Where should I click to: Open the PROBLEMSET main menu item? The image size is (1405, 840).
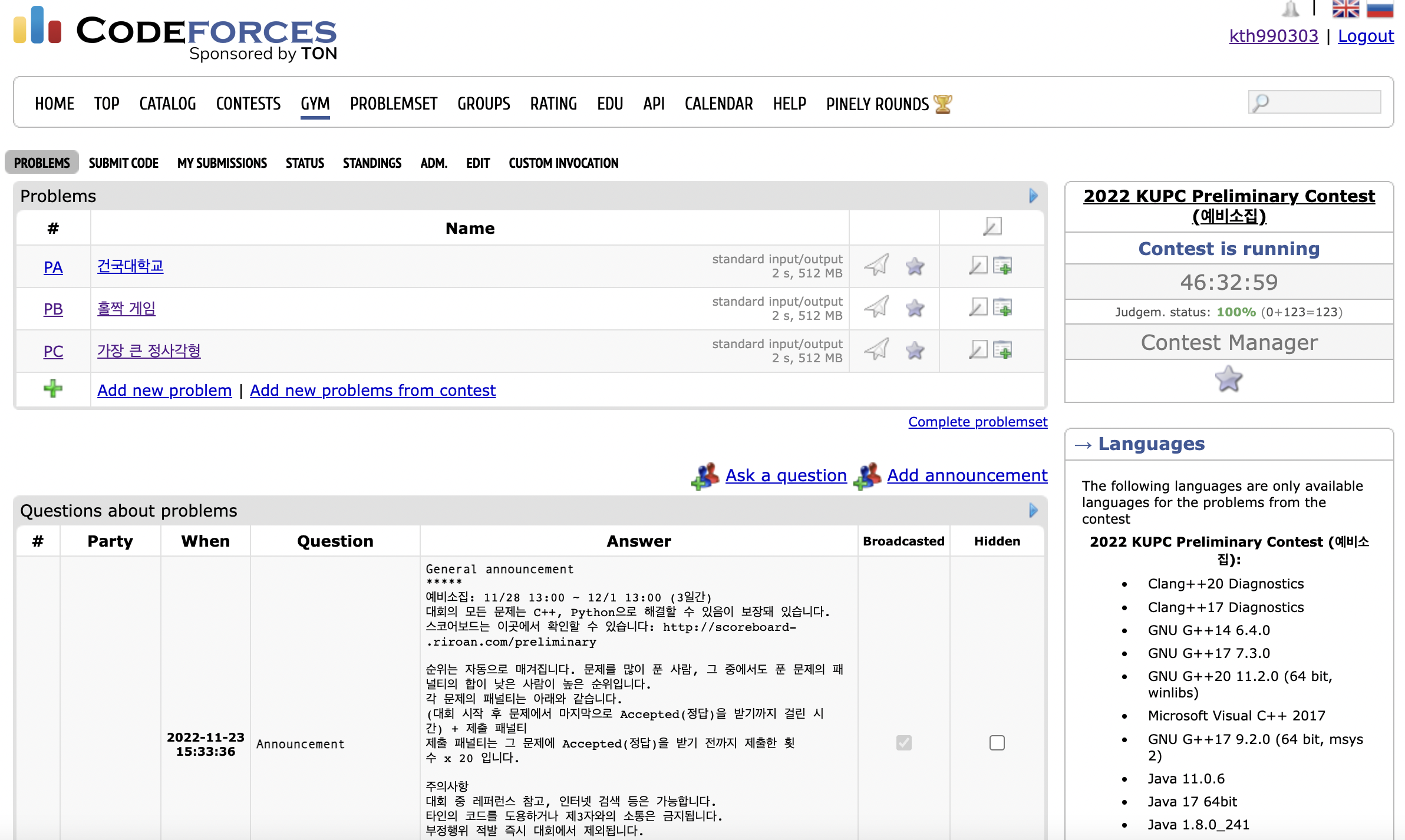point(393,104)
